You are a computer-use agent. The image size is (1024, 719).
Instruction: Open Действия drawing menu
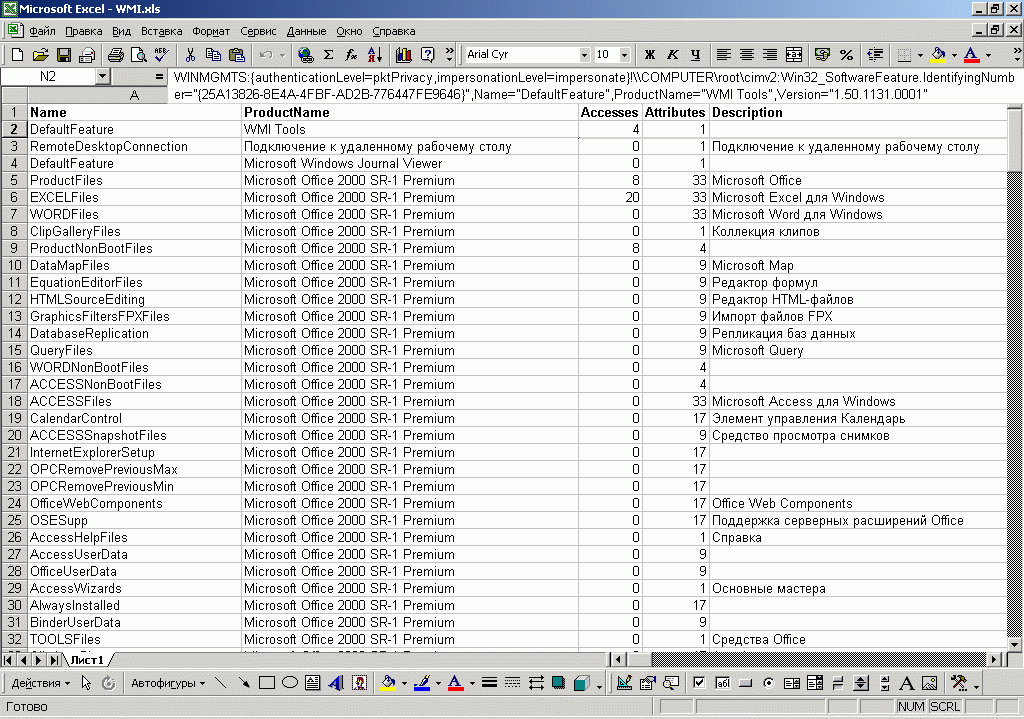40,683
